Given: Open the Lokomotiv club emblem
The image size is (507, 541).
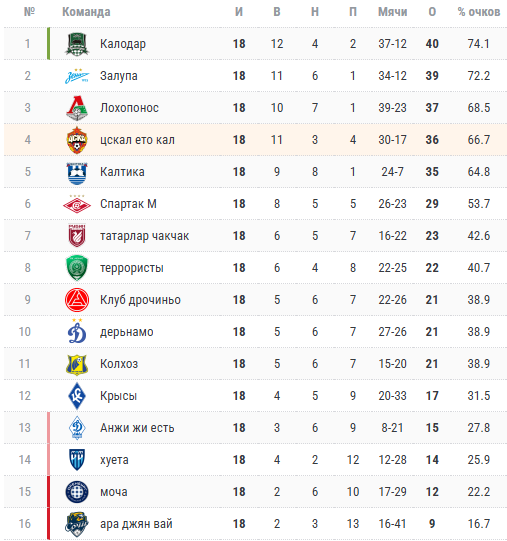Looking at the screenshot, I should 77,108.
